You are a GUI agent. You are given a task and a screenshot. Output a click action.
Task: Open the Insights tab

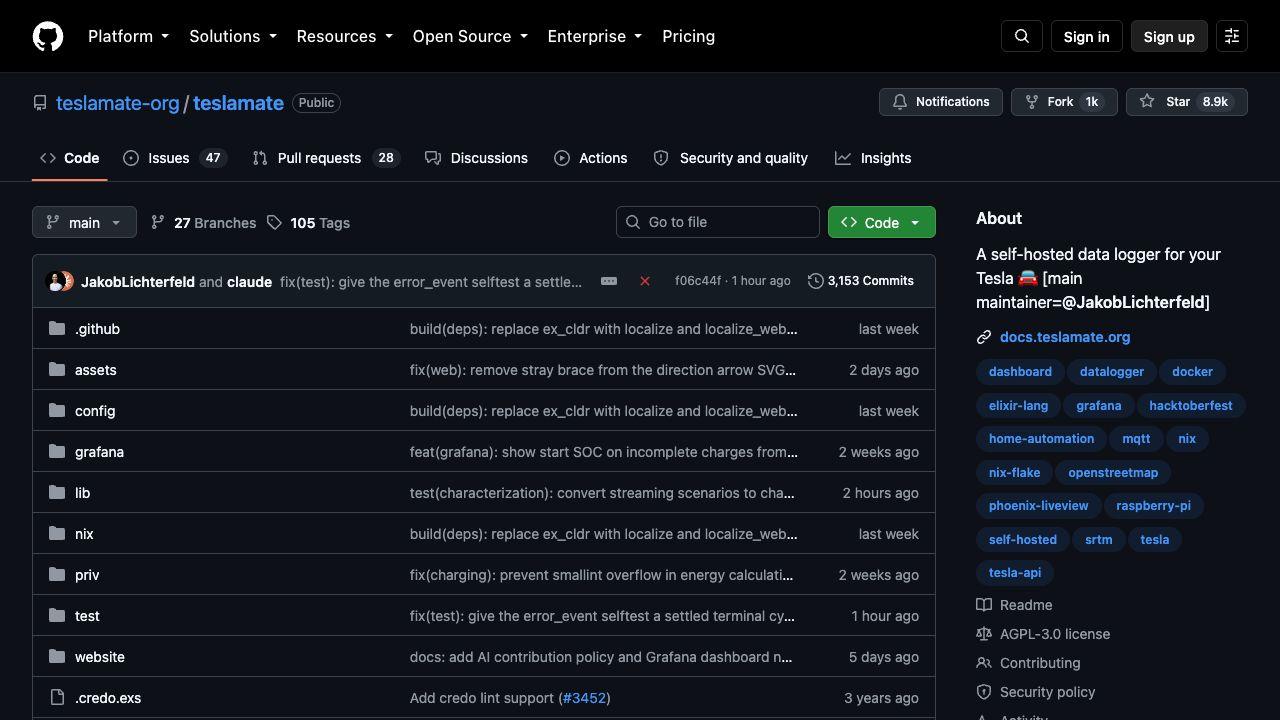pos(873,158)
